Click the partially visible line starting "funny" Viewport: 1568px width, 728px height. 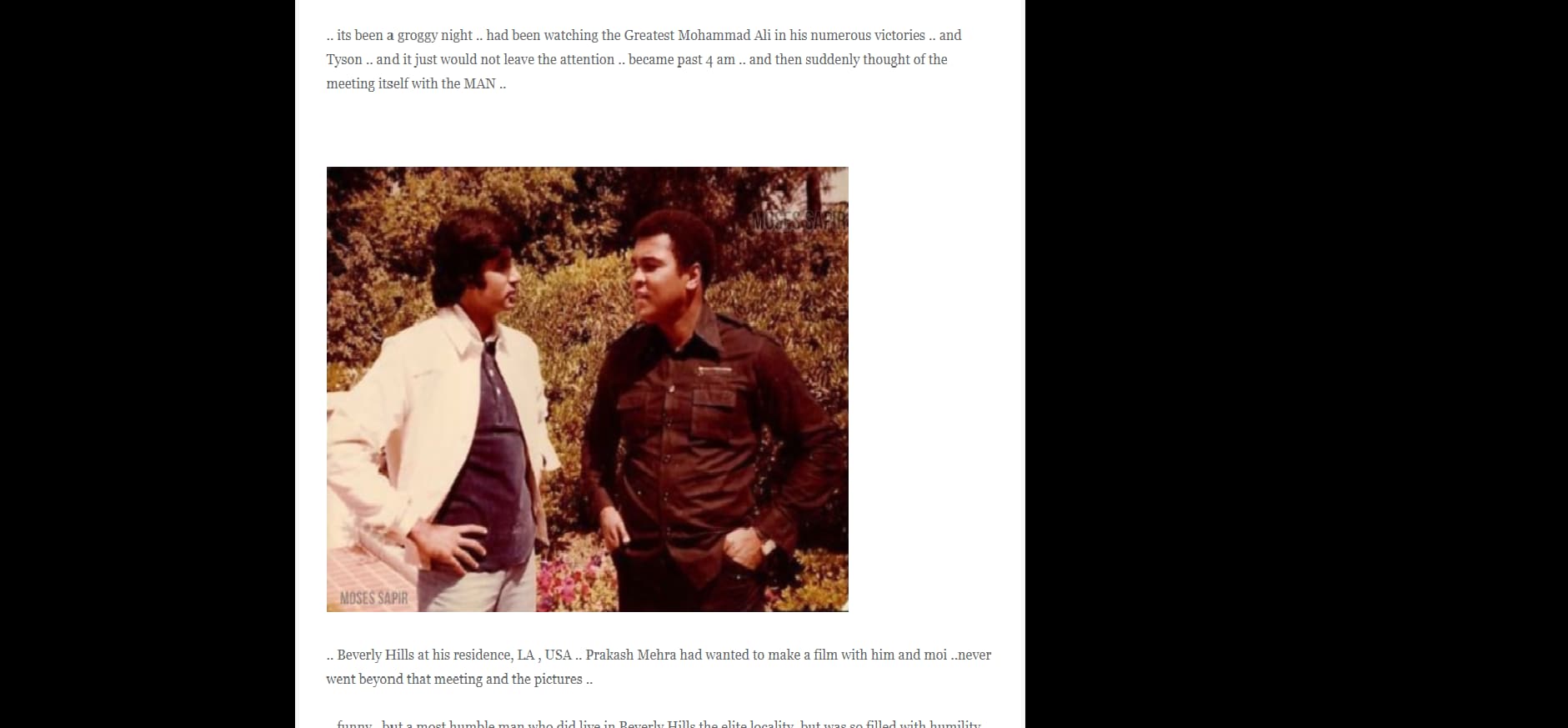tap(659, 723)
